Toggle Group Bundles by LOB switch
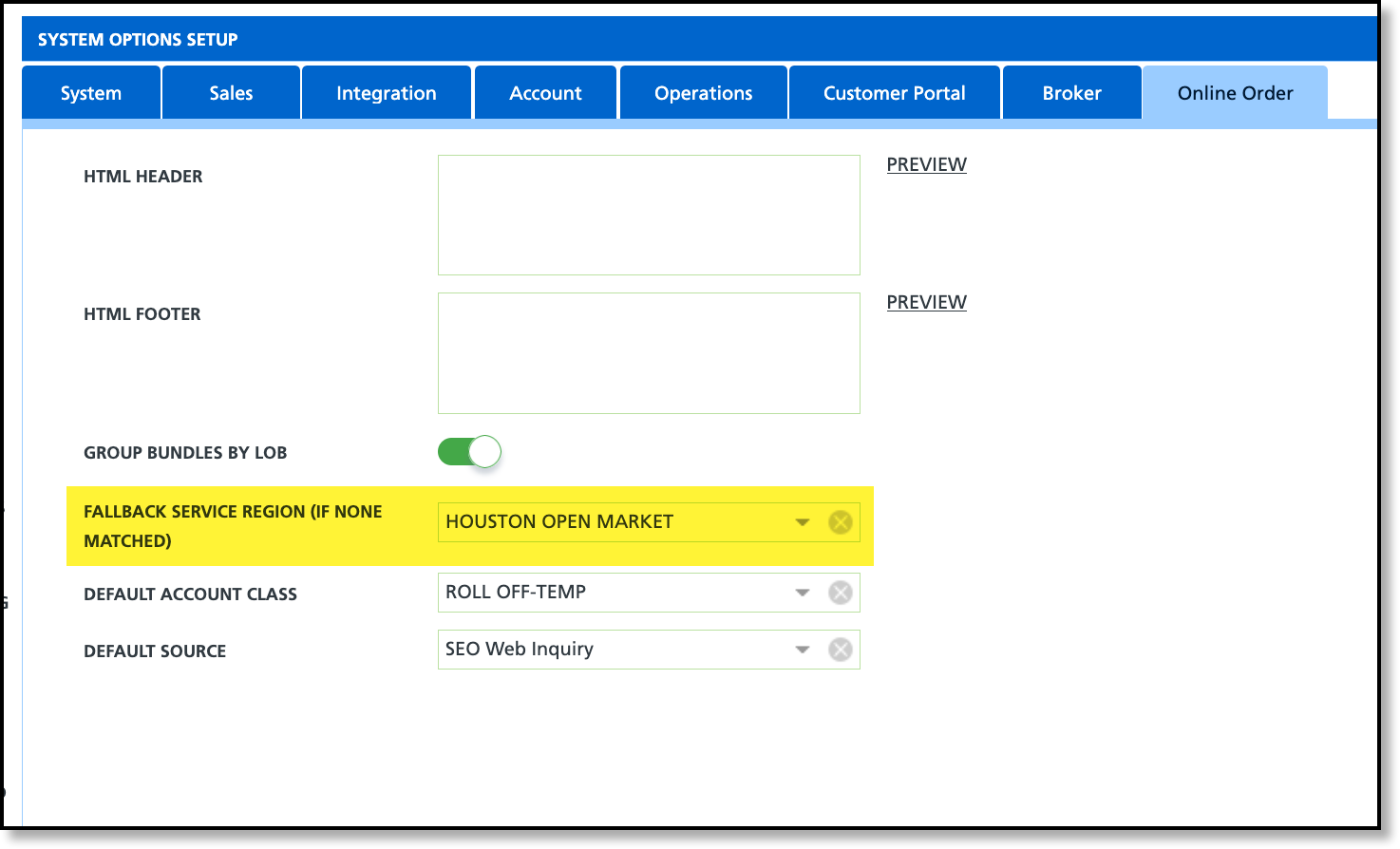This screenshot has width=1400, height=849. (469, 452)
